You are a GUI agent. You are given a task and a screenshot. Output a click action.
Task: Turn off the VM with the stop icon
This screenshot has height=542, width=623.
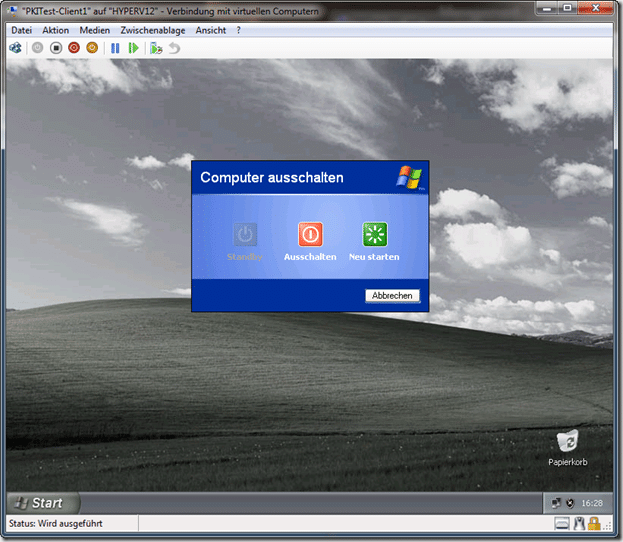(56, 48)
